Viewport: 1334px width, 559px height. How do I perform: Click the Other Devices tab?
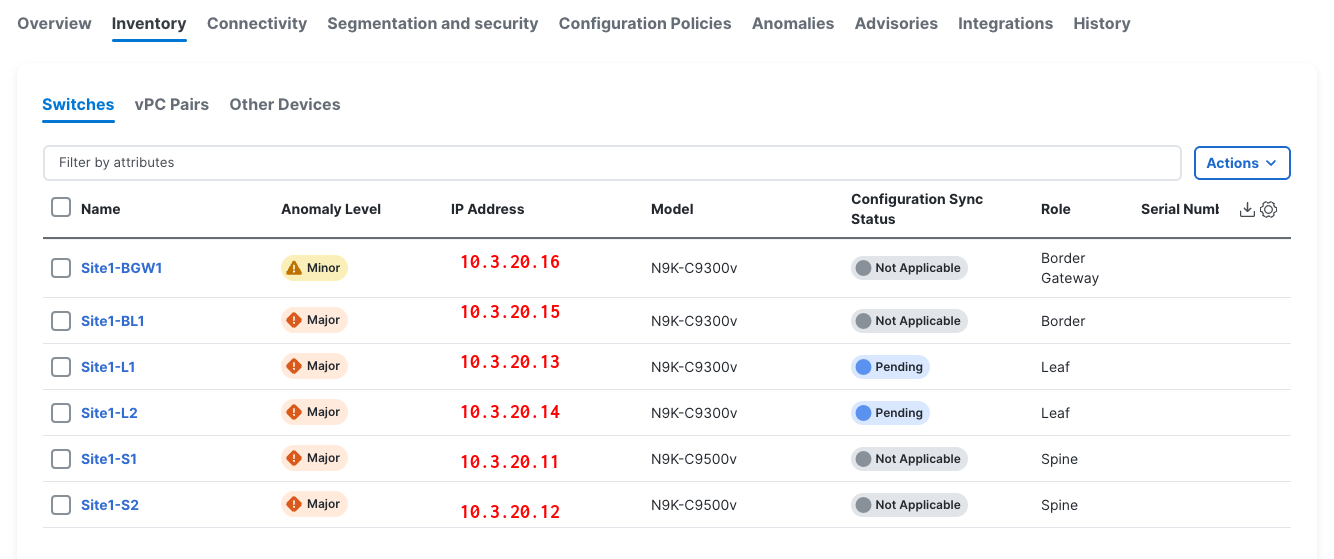[x=285, y=105]
